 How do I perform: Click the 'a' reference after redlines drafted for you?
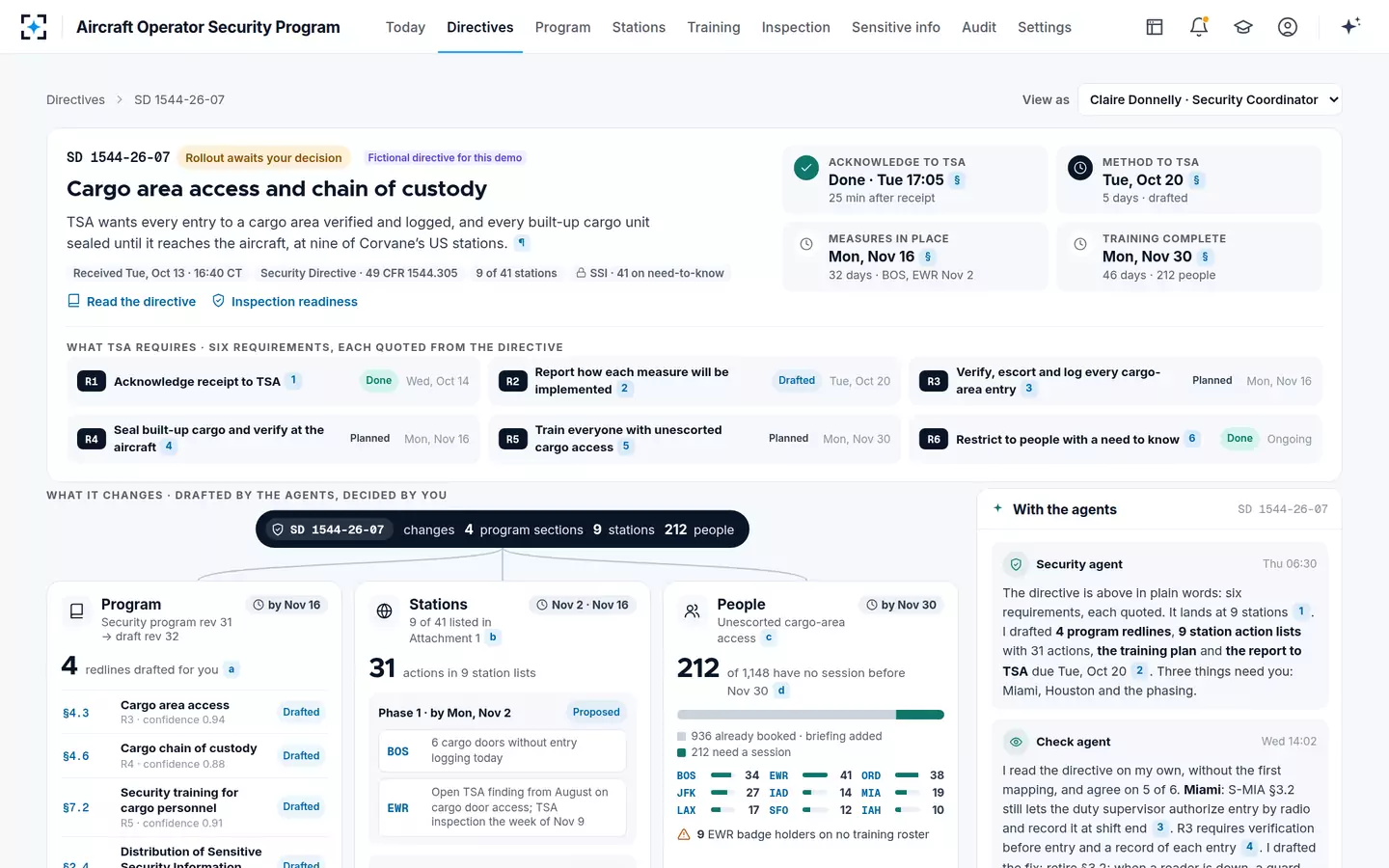pos(231,669)
